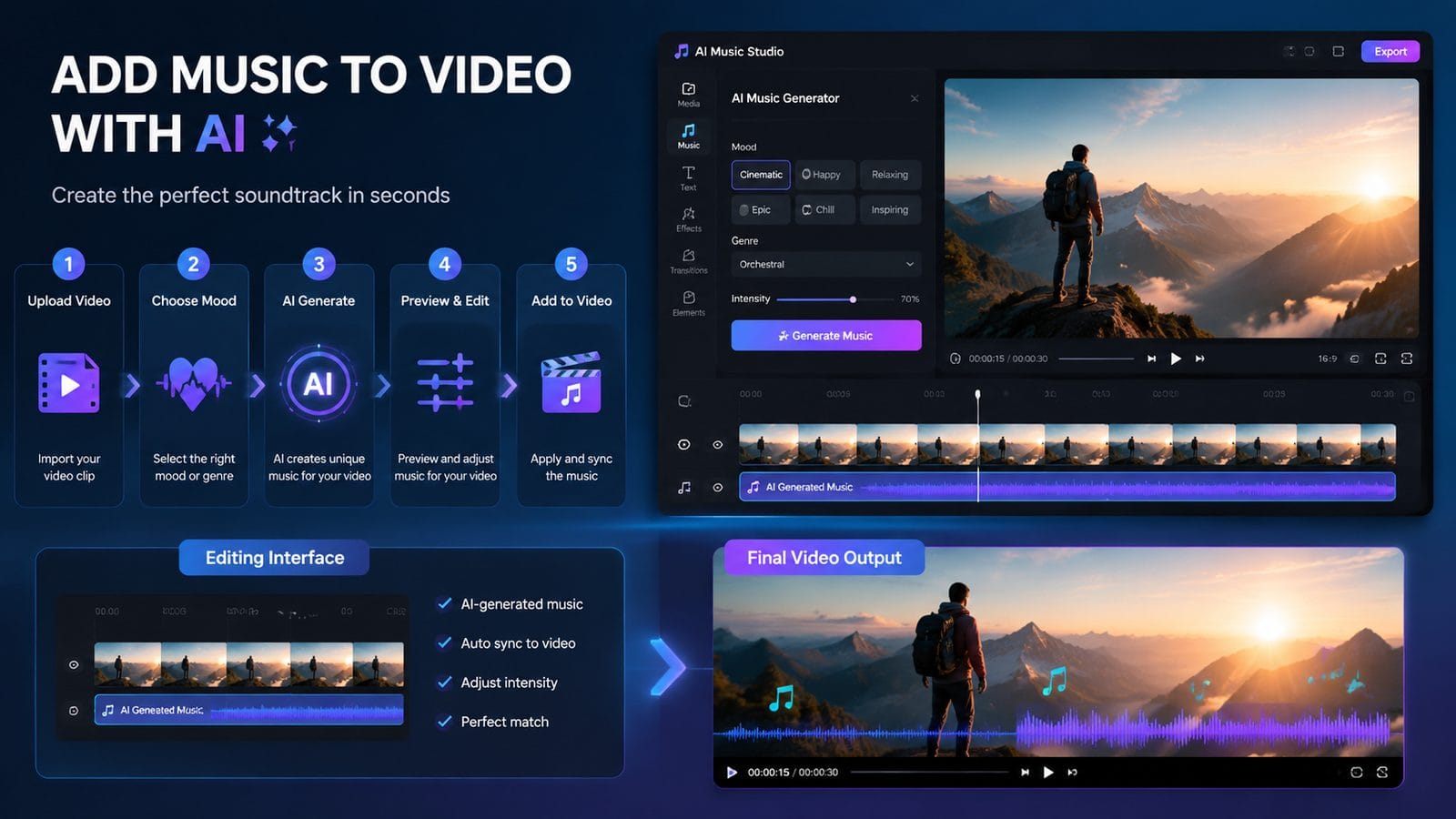Click the Adjust intensity checkmark

point(445,682)
